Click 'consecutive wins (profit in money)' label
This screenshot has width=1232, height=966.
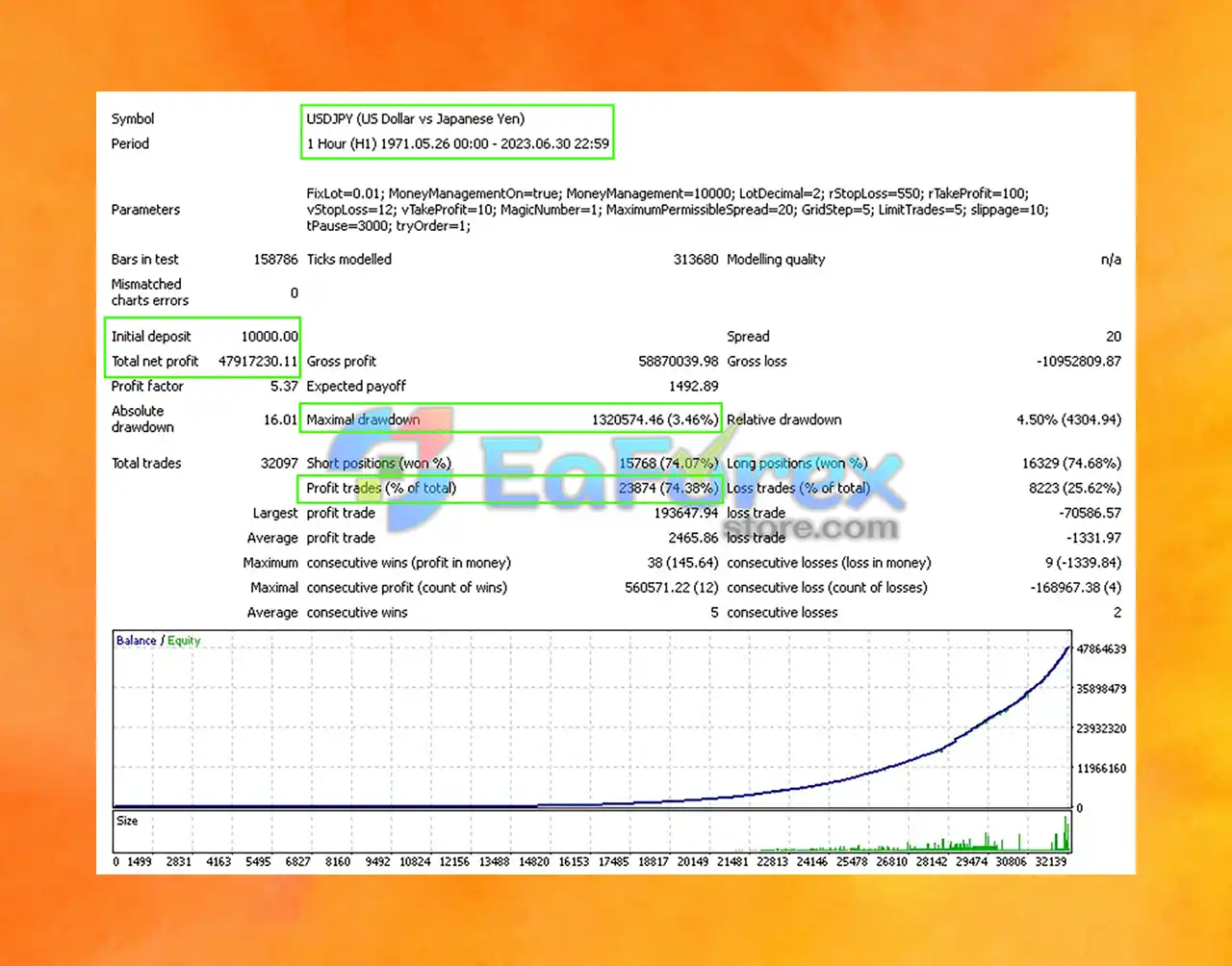pos(409,564)
